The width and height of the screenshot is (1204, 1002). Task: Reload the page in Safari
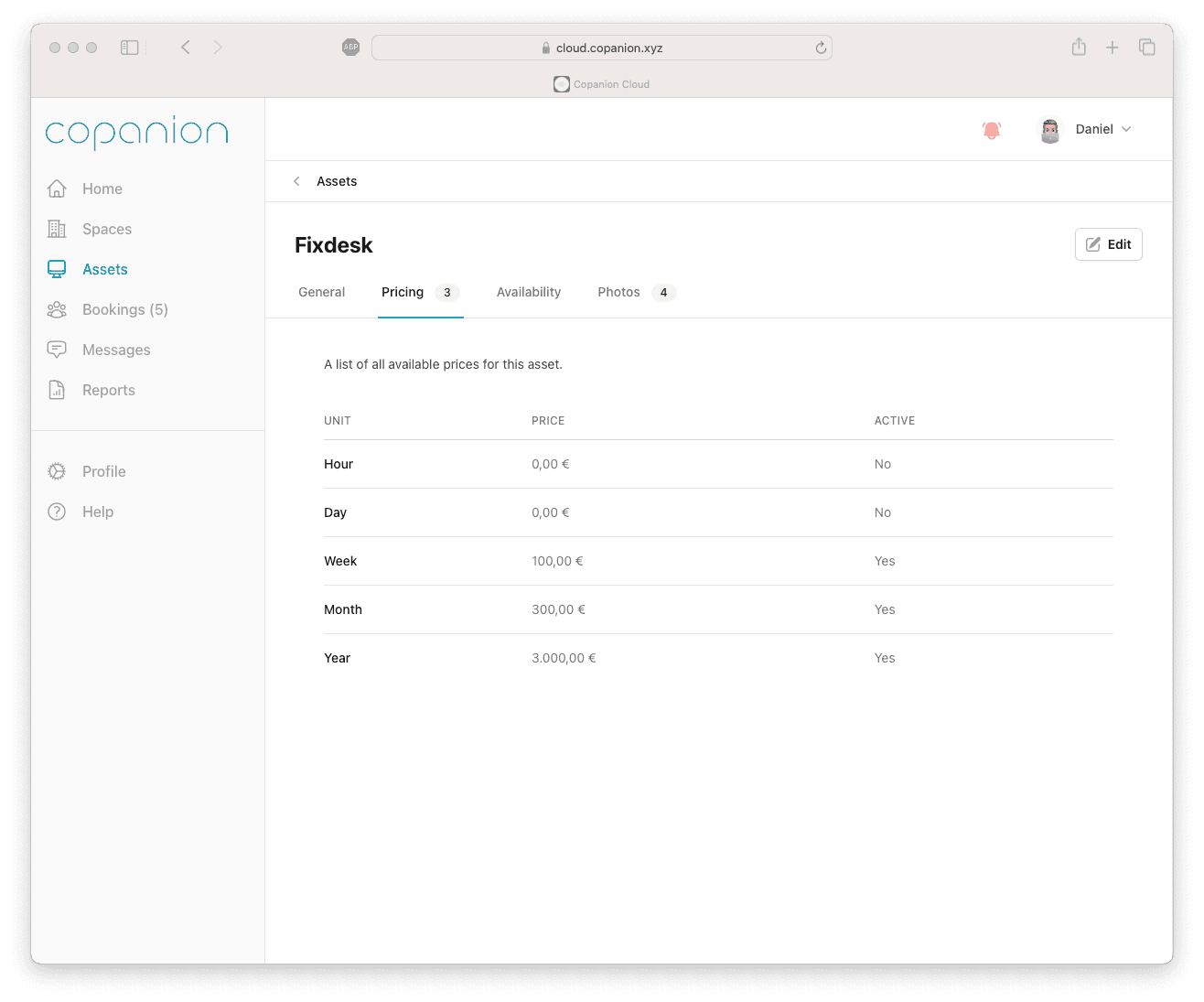821,48
